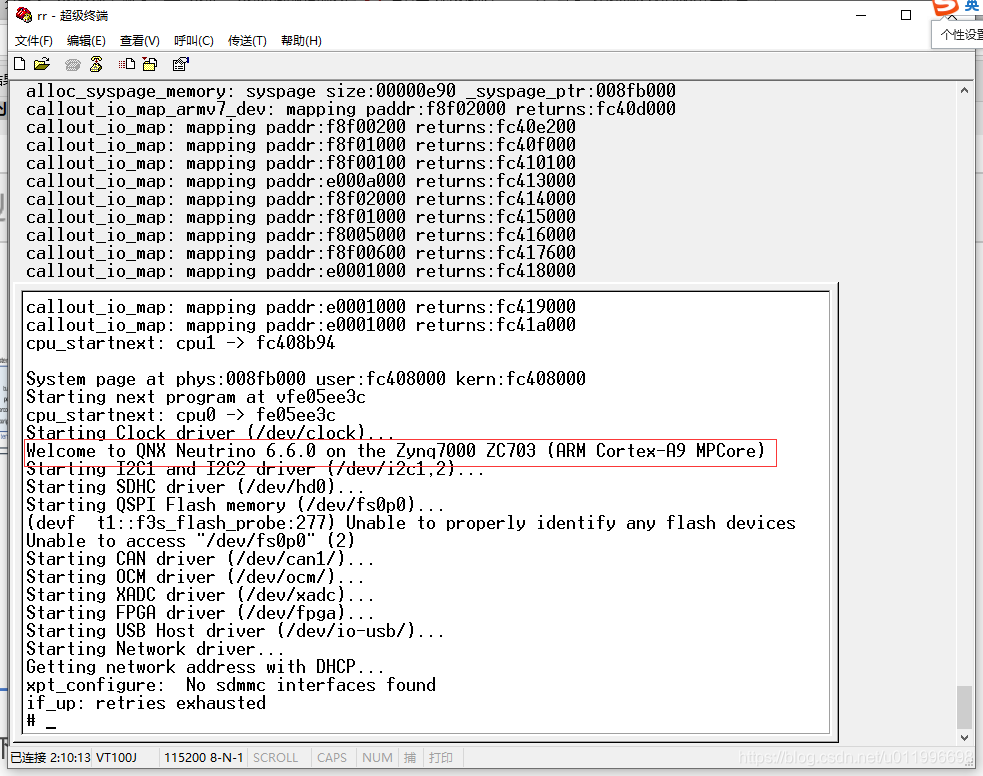Click the SCROLL status bar indicator
983x776 pixels.
coord(275,757)
